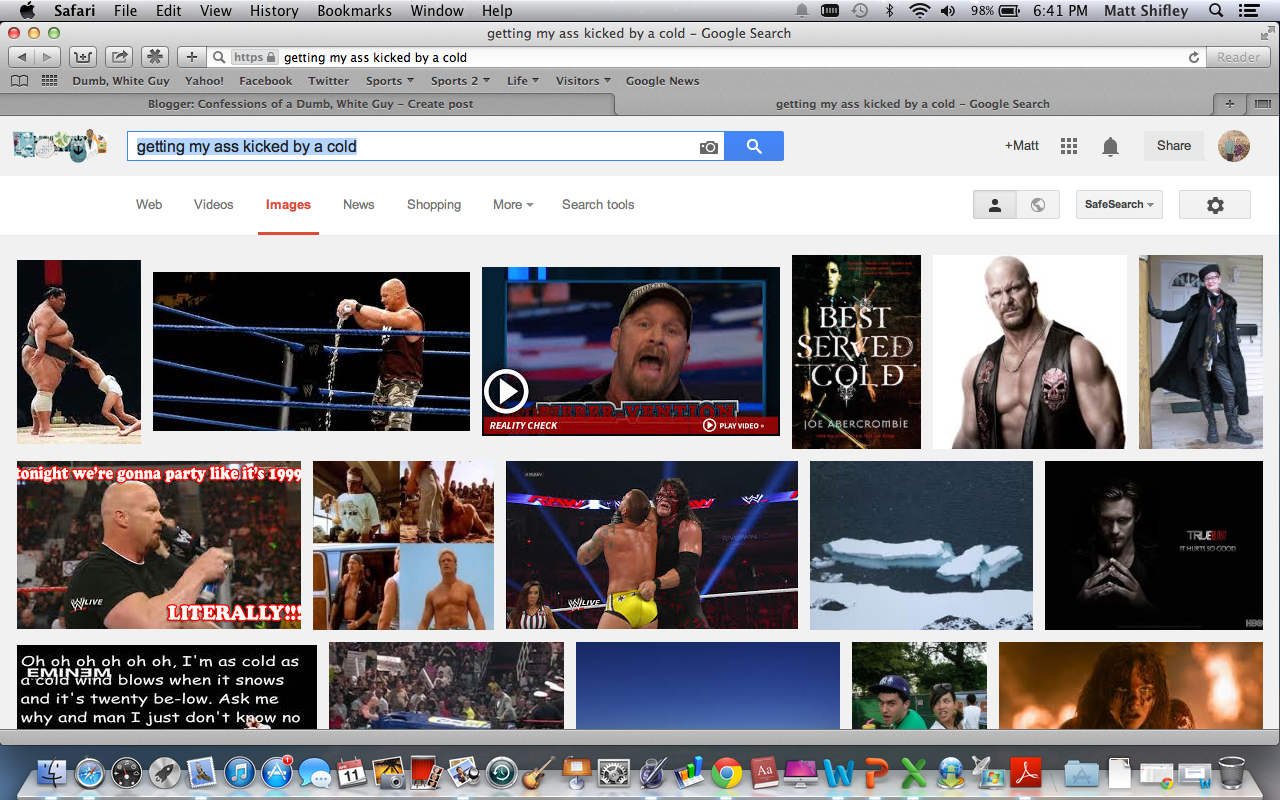Open the sumo wrestlers image result
Screen dimensions: 1280x800
79,351
